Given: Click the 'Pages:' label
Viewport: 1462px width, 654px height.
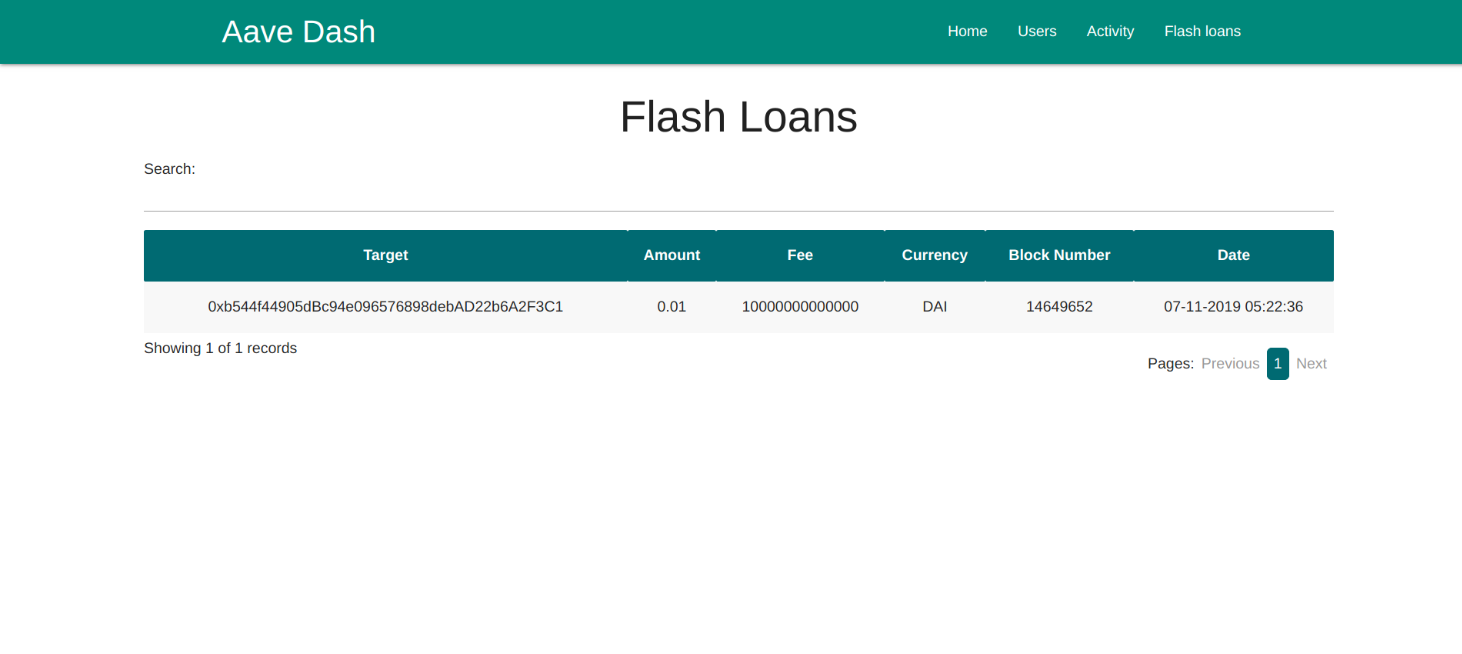Looking at the screenshot, I should pos(1171,364).
